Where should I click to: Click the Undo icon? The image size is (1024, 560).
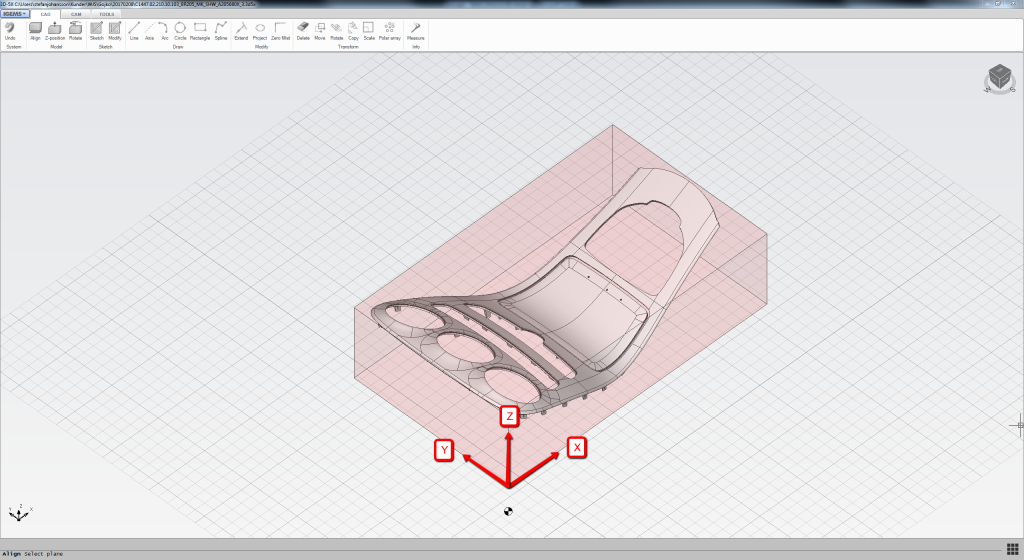pos(10,31)
